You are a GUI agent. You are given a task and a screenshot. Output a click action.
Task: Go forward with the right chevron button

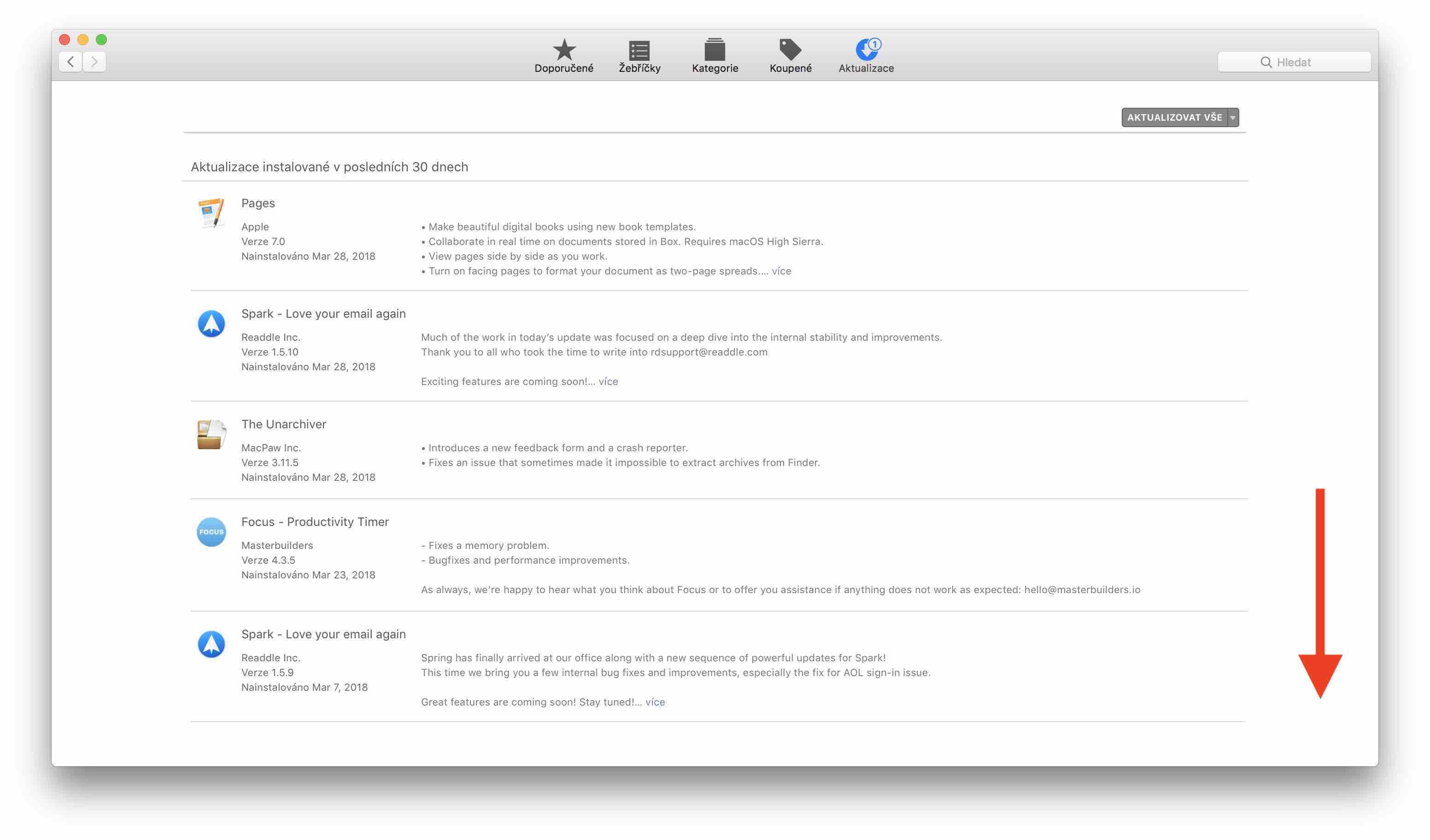click(x=95, y=61)
